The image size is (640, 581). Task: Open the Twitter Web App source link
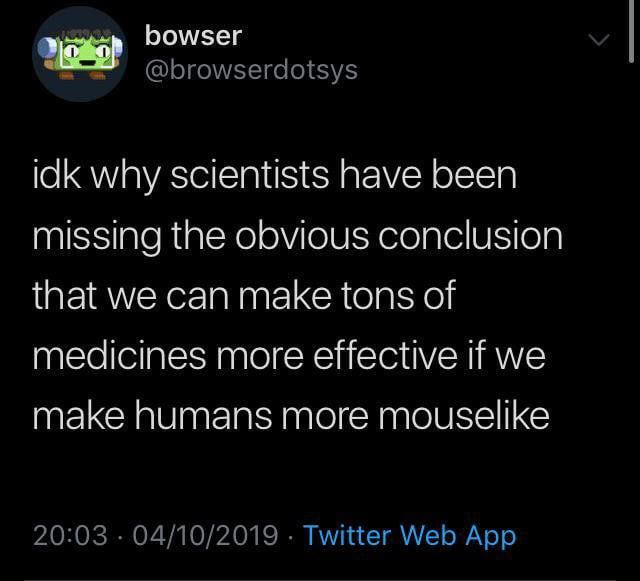click(409, 535)
